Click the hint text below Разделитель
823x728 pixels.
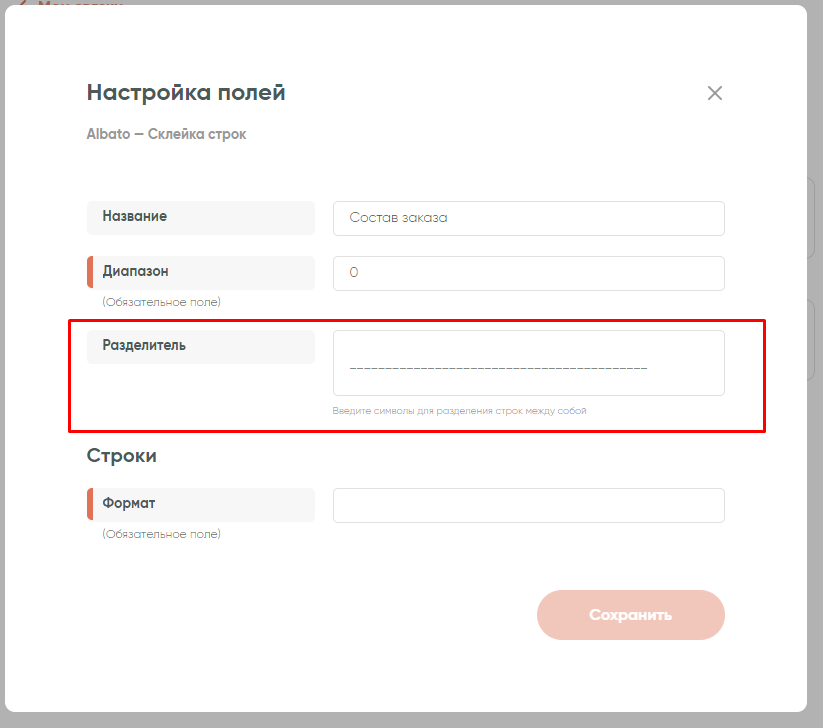click(x=459, y=411)
